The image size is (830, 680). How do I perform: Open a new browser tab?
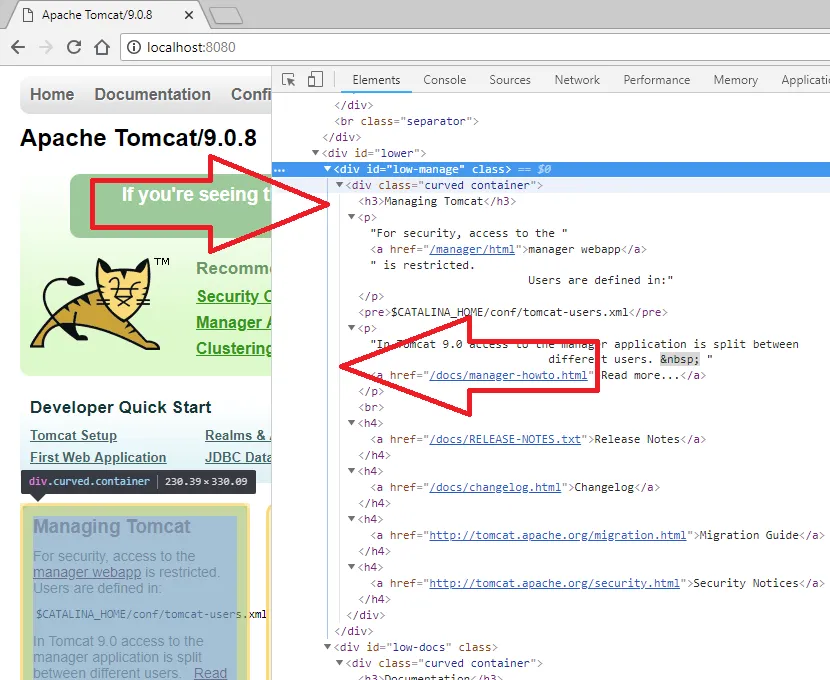(x=227, y=16)
